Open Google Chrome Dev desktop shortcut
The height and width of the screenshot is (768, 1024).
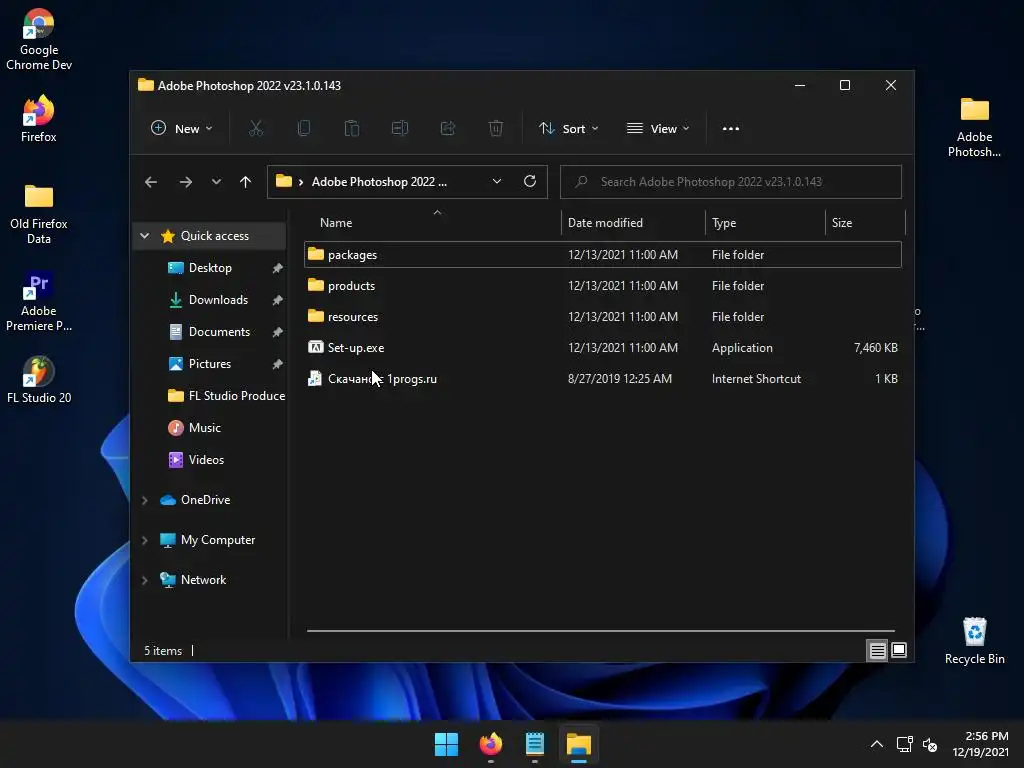[39, 39]
